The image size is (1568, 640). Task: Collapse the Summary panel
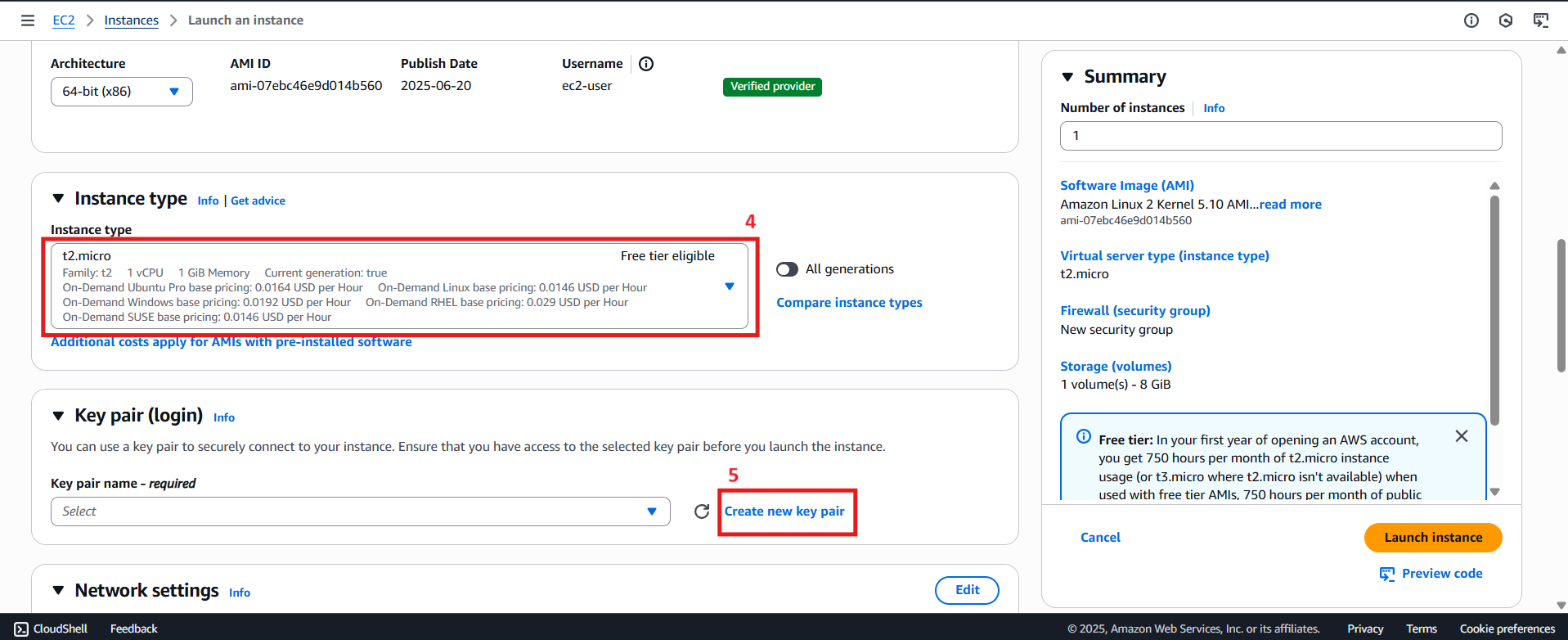point(1067,77)
